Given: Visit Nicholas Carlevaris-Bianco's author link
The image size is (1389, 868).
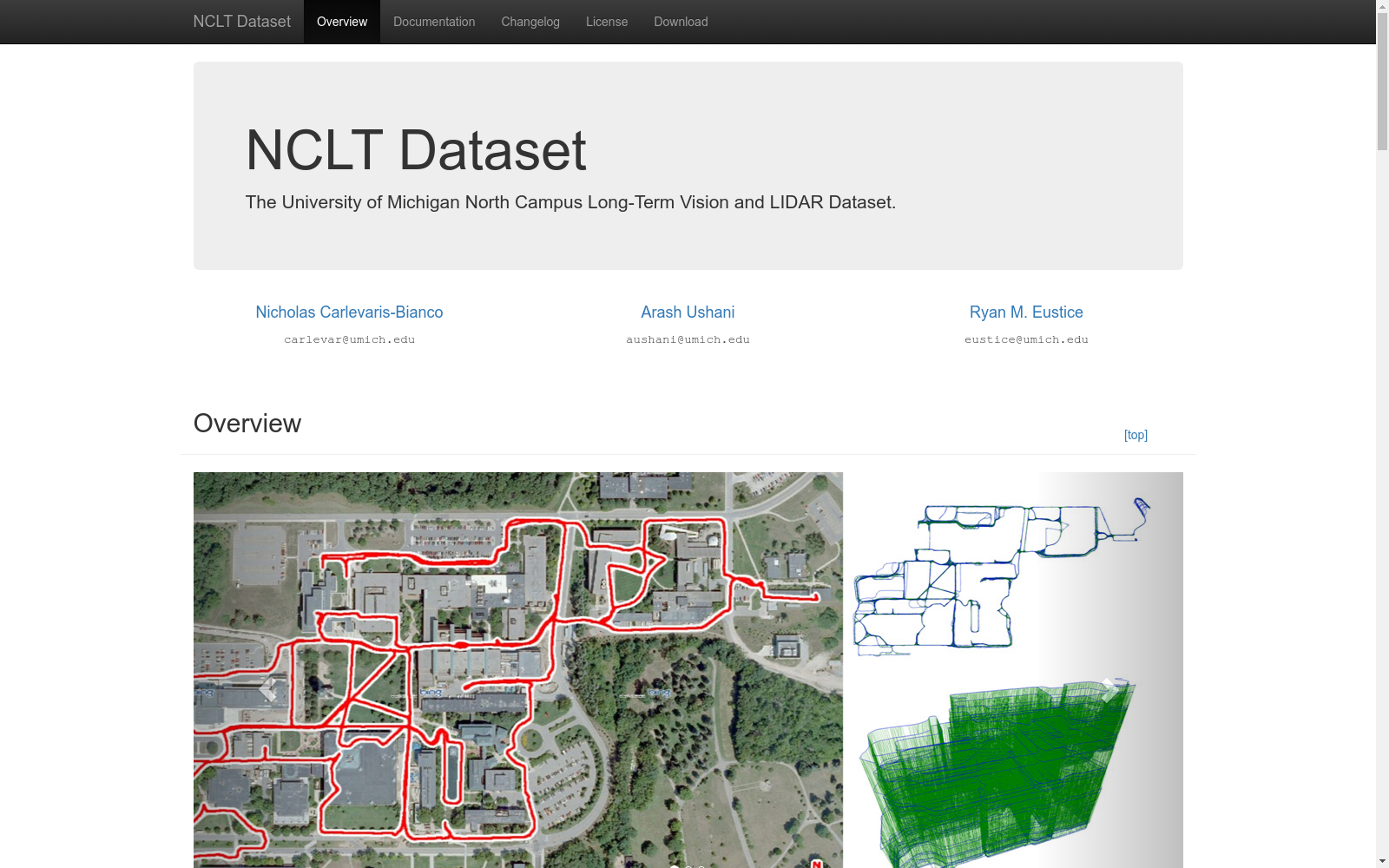Looking at the screenshot, I should [349, 312].
